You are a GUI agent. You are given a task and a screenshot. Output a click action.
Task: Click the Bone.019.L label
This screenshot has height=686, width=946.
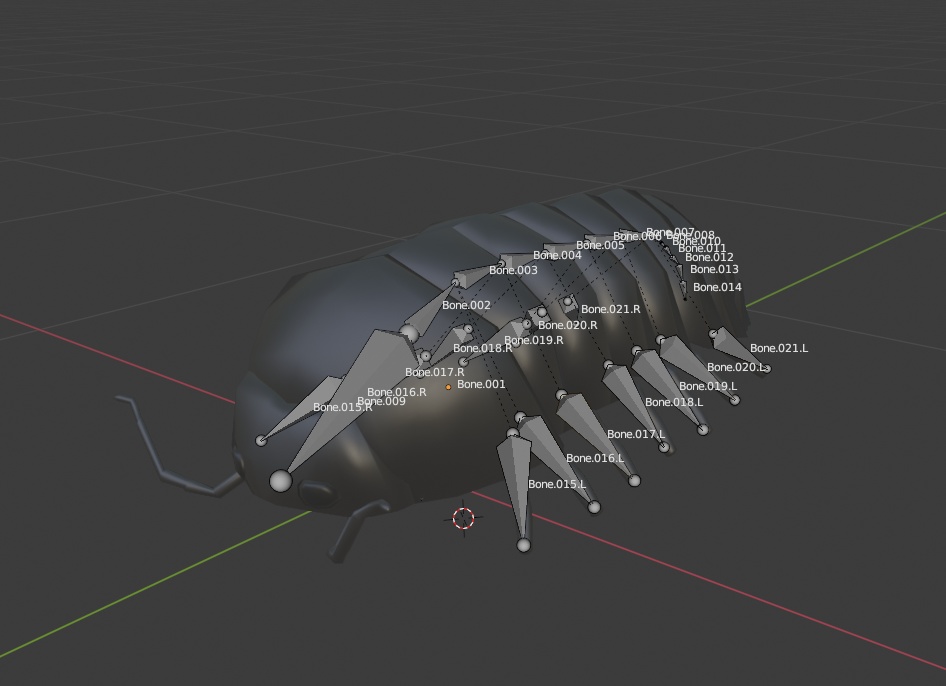pyautogui.click(x=708, y=386)
